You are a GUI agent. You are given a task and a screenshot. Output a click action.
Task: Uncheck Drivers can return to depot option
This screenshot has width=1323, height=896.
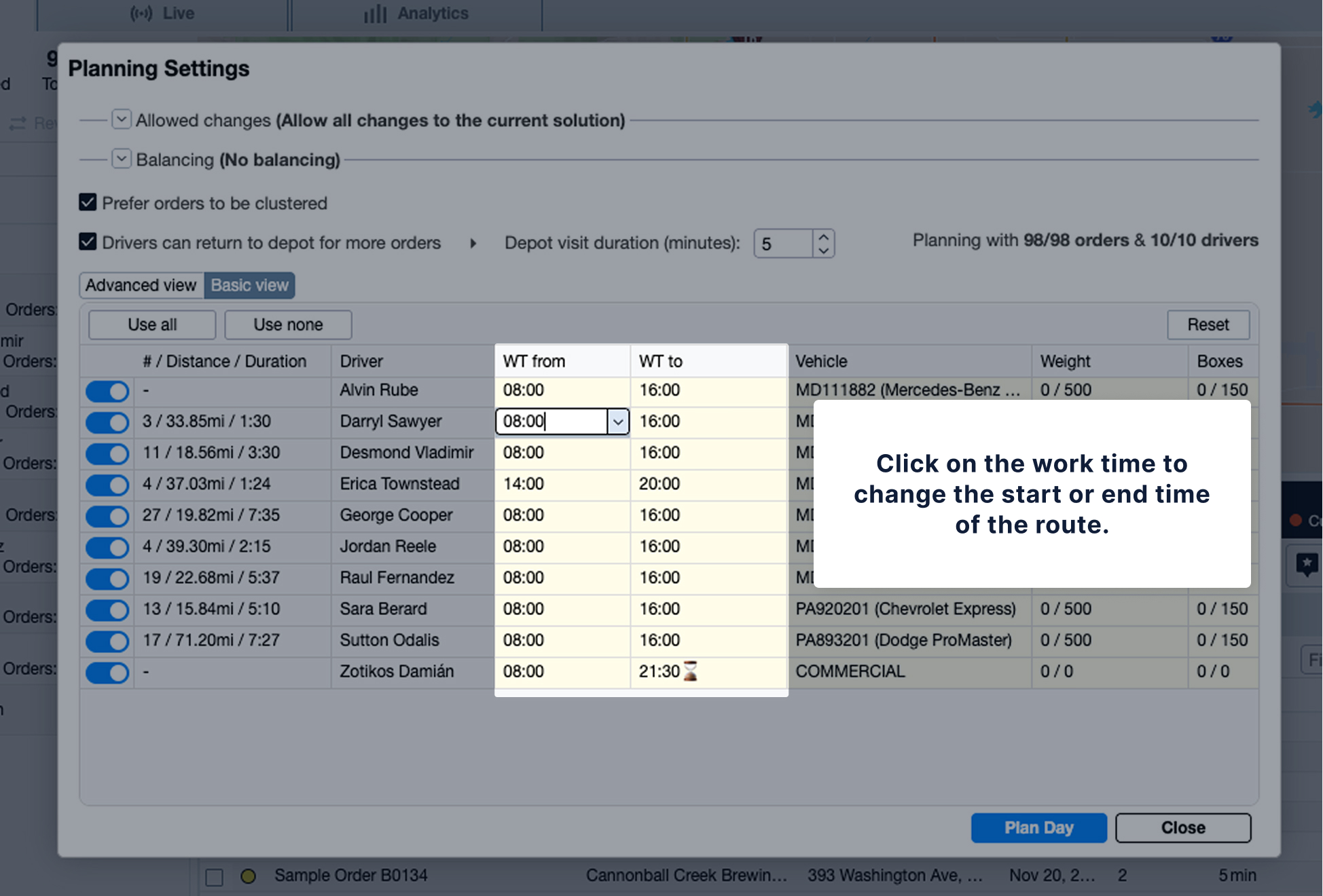(88, 242)
